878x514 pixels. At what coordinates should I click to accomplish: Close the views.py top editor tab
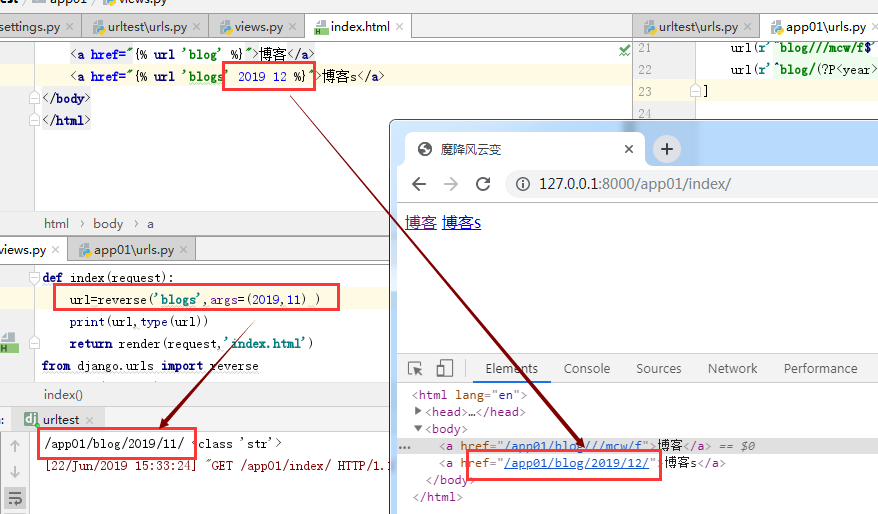pyautogui.click(x=292, y=26)
